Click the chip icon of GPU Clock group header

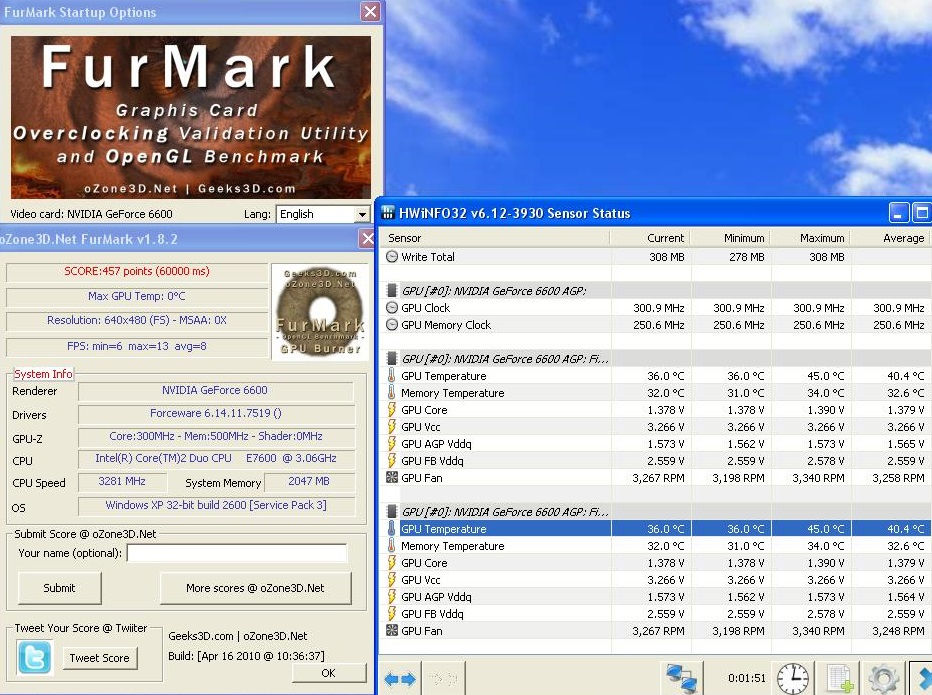392,291
